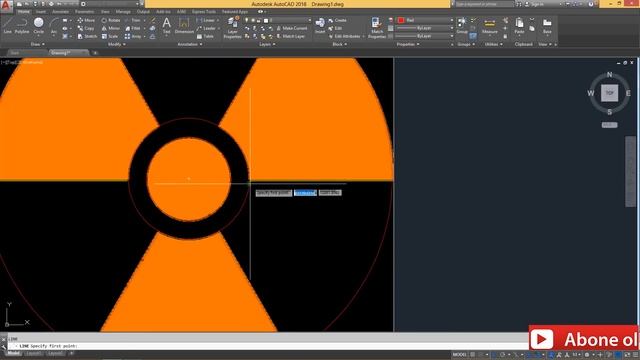The image size is (640, 360).
Task: Open the second ByLayer linetype dropdown
Action: tap(424, 36)
